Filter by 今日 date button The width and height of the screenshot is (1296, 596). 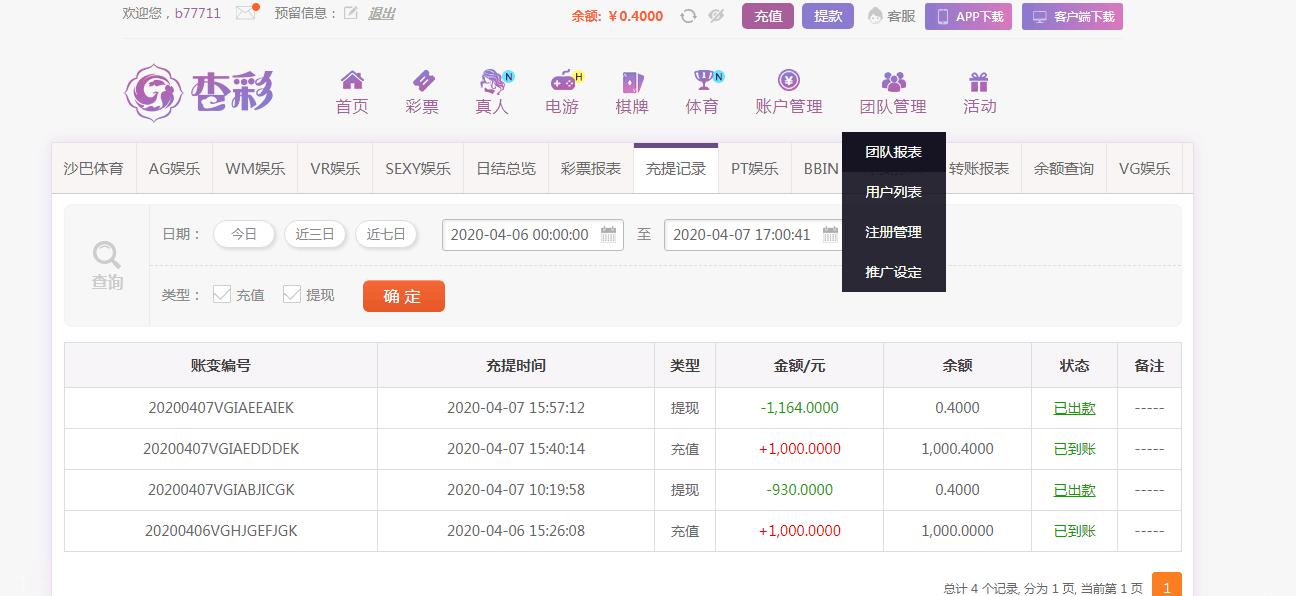(244, 234)
